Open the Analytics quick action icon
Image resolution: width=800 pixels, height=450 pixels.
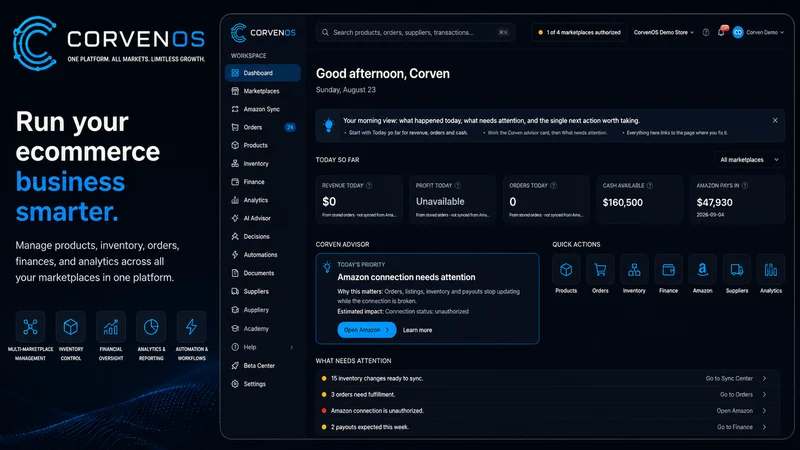pyautogui.click(x=771, y=269)
